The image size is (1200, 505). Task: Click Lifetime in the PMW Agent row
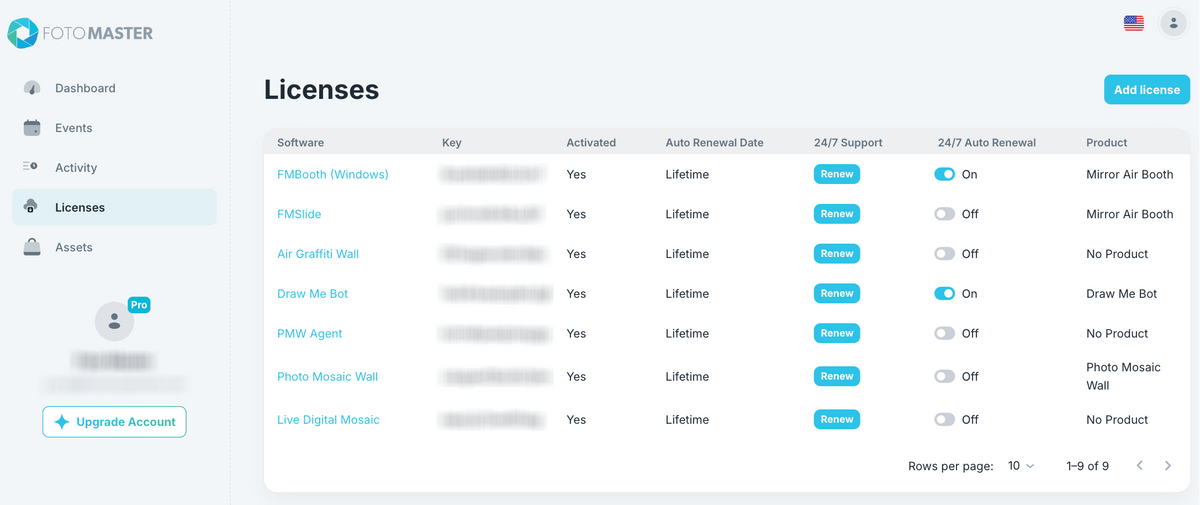[687, 334]
